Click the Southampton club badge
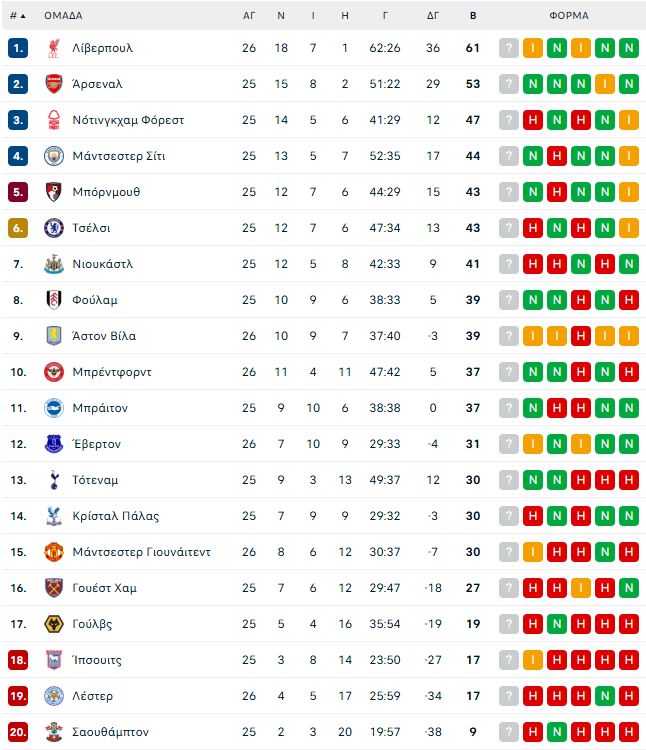The width and height of the screenshot is (646, 750). click(54, 732)
